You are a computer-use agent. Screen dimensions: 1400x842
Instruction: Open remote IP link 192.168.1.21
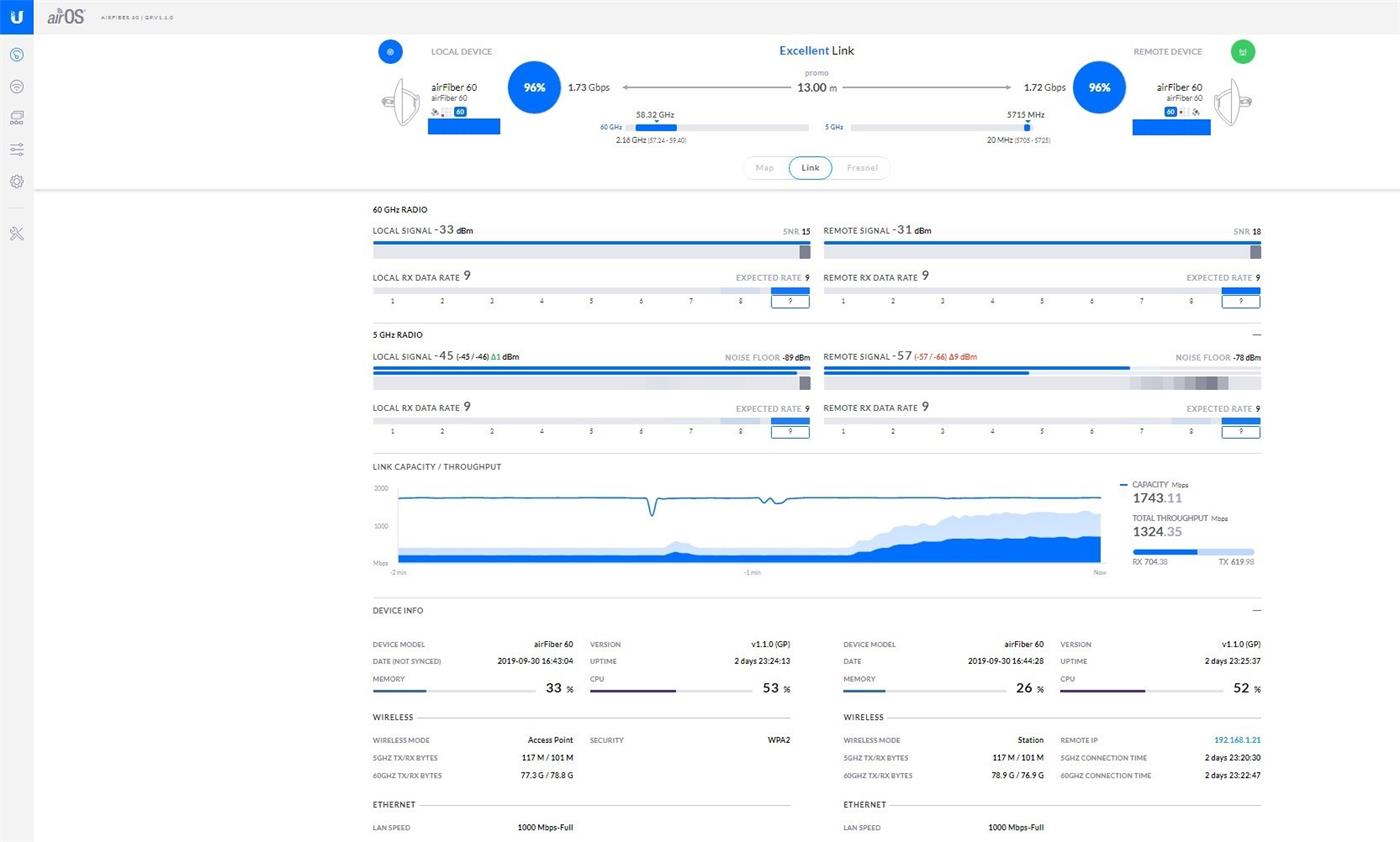pos(1237,741)
